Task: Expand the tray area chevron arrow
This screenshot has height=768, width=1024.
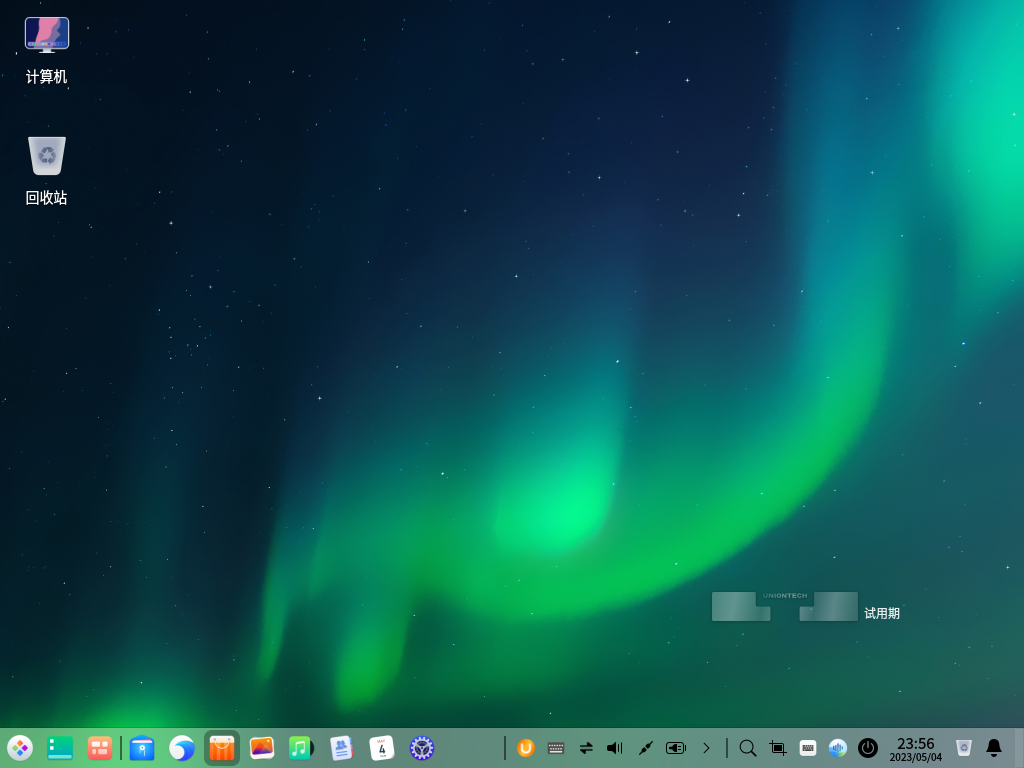Action: (706, 748)
